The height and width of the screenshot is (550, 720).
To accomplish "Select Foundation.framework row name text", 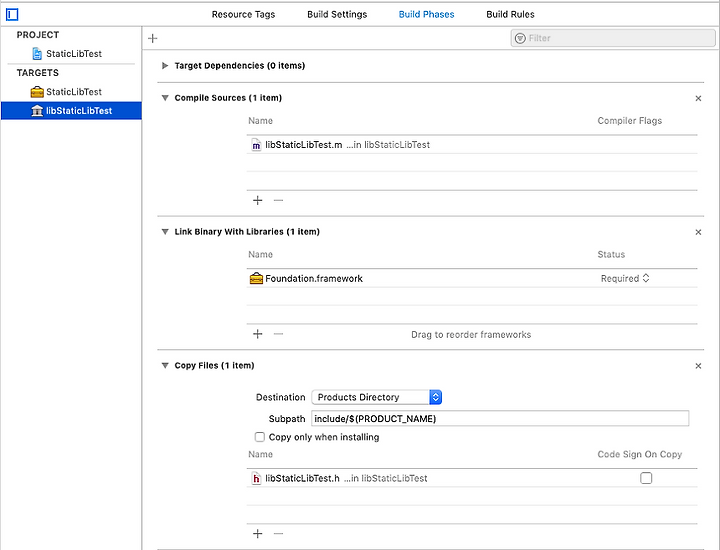I will (x=314, y=279).
